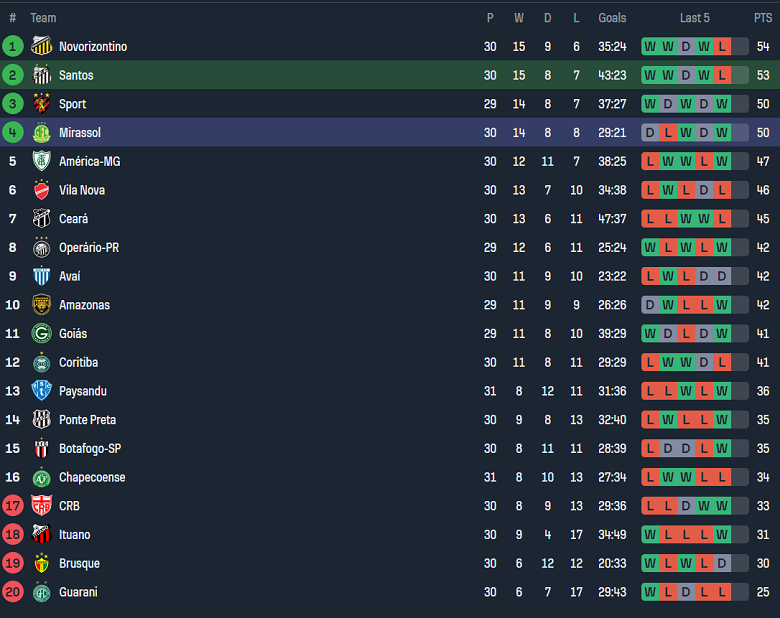Click Mirassol's first draw result badge
The width and height of the screenshot is (780, 618).
pyautogui.click(x=650, y=133)
